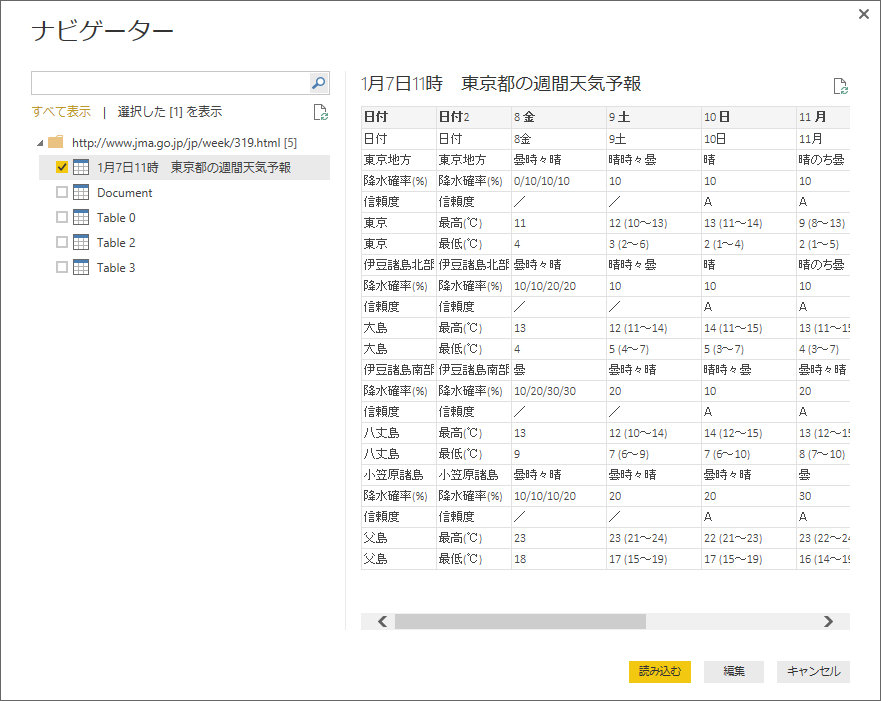Click the 小笠原諸島 cell in first column
The image size is (881, 701).
pos(398,475)
